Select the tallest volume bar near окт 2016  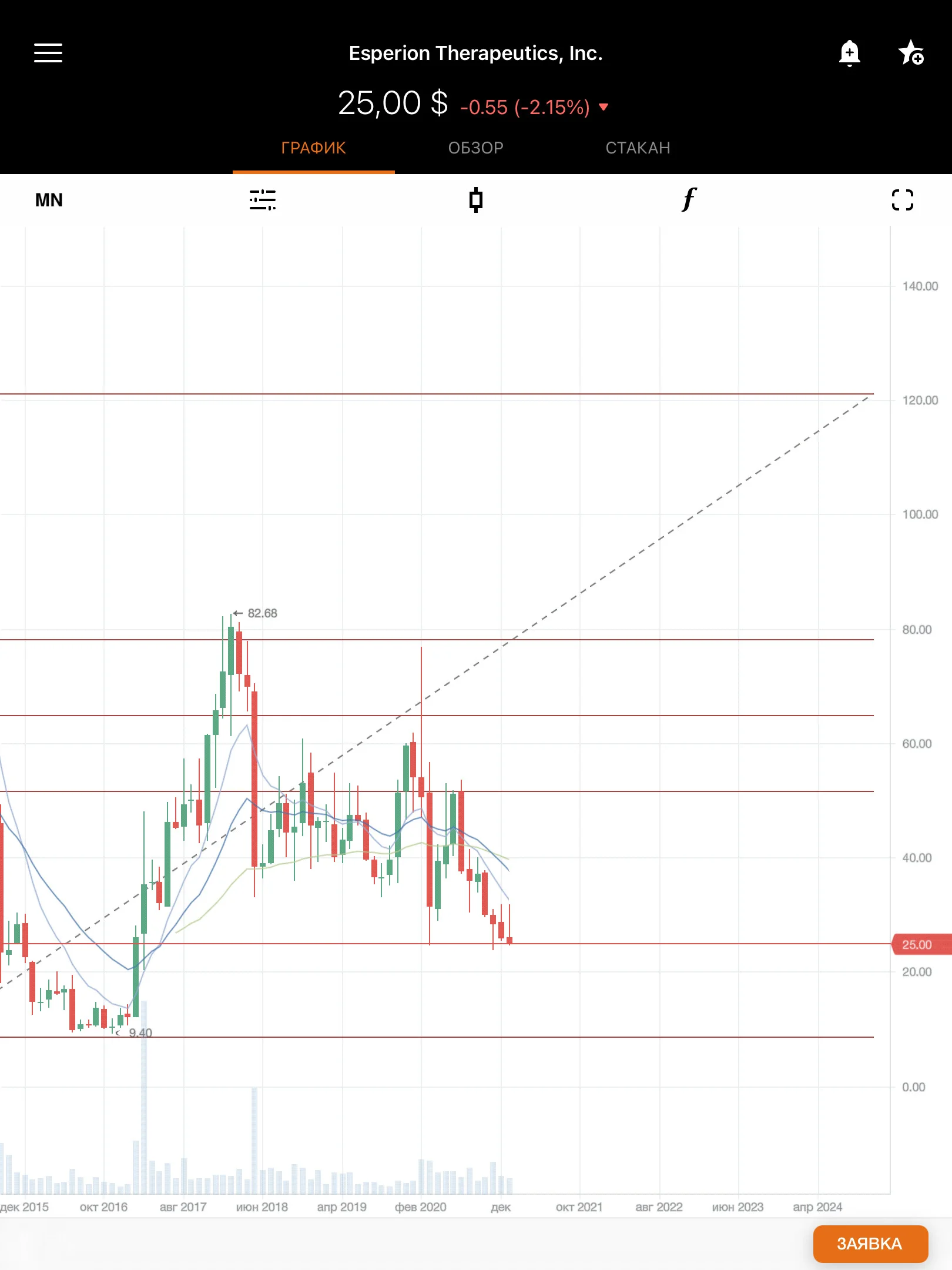click(144, 1097)
